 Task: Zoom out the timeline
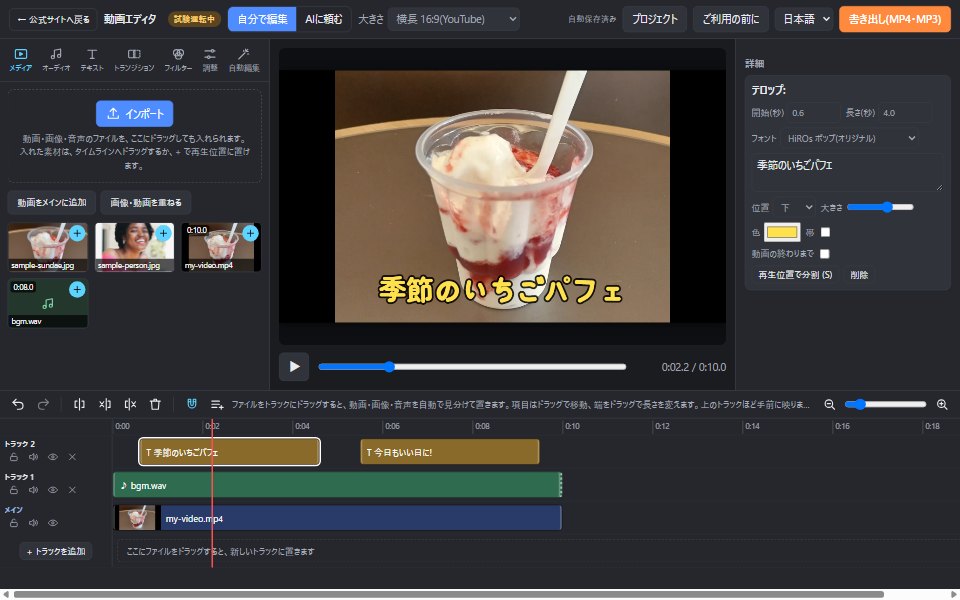tap(830, 404)
